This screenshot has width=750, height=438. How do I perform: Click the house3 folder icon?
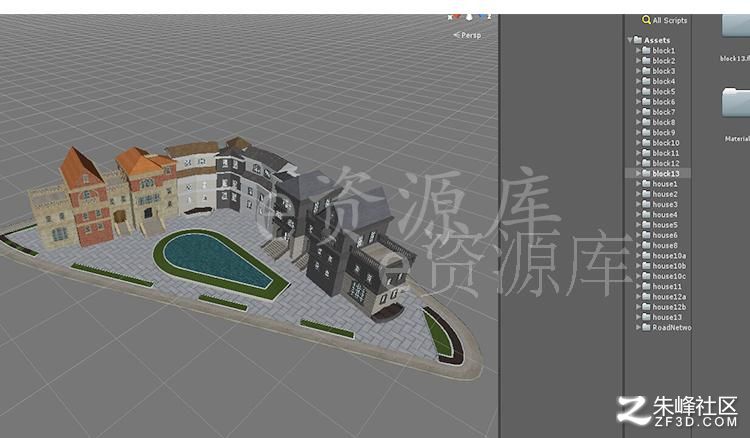coord(646,204)
